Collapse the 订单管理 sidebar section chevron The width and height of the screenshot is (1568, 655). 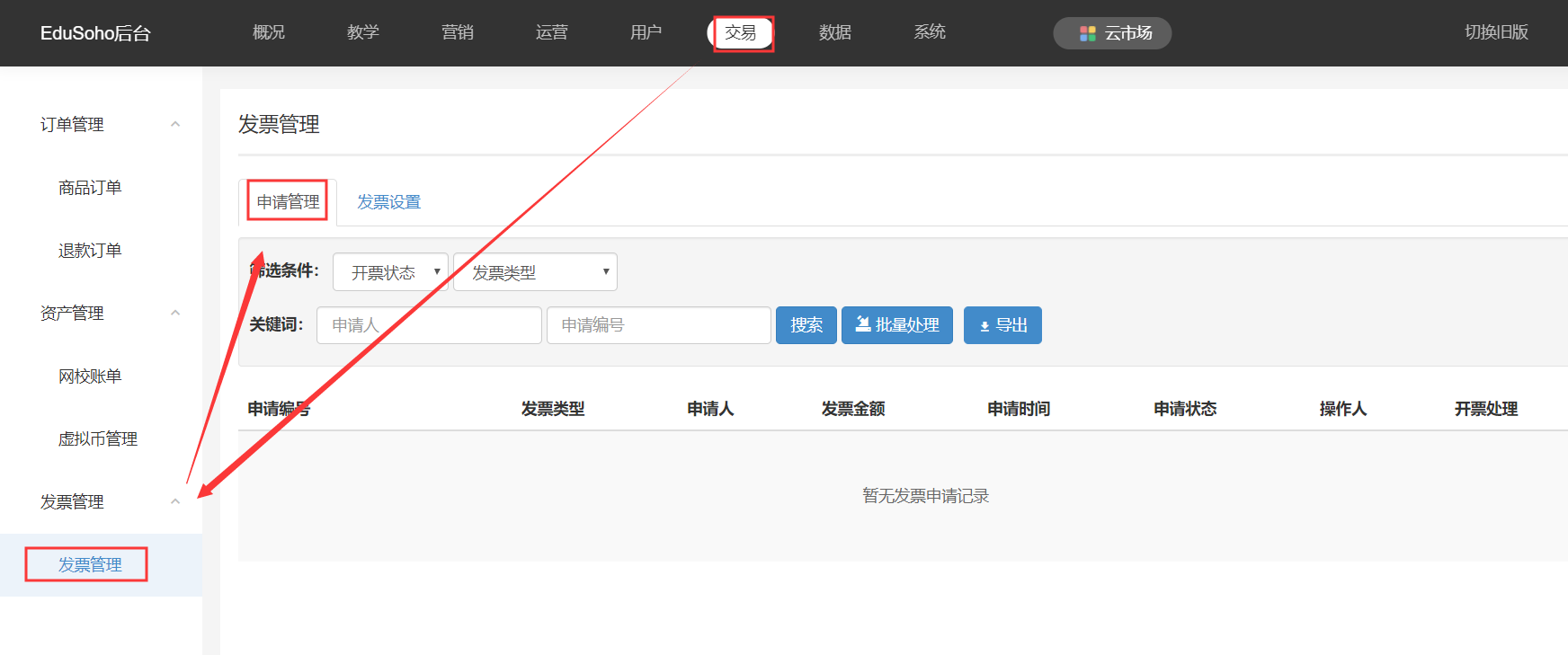tap(175, 125)
